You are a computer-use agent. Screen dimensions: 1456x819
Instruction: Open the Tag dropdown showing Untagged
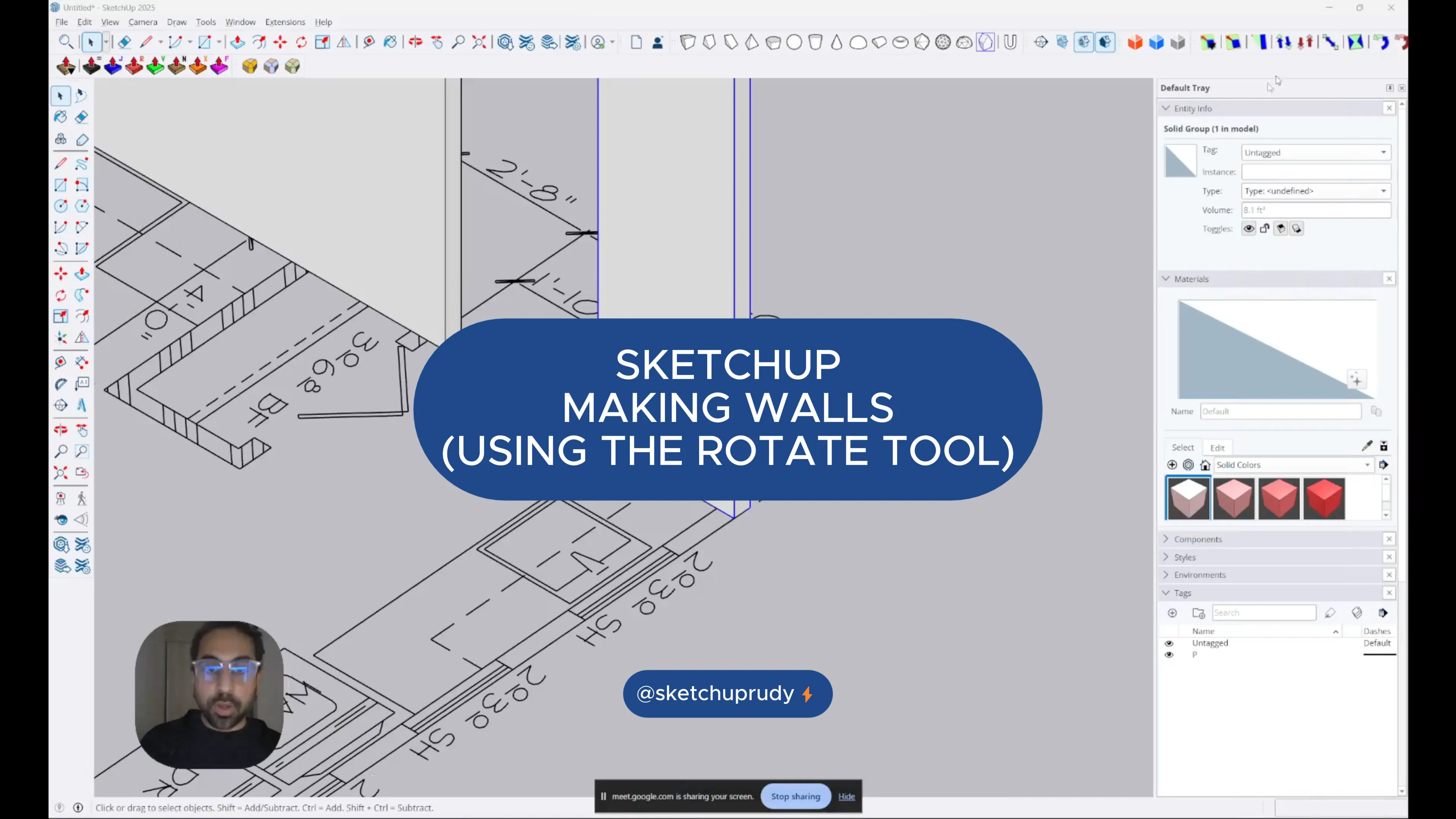(1315, 152)
